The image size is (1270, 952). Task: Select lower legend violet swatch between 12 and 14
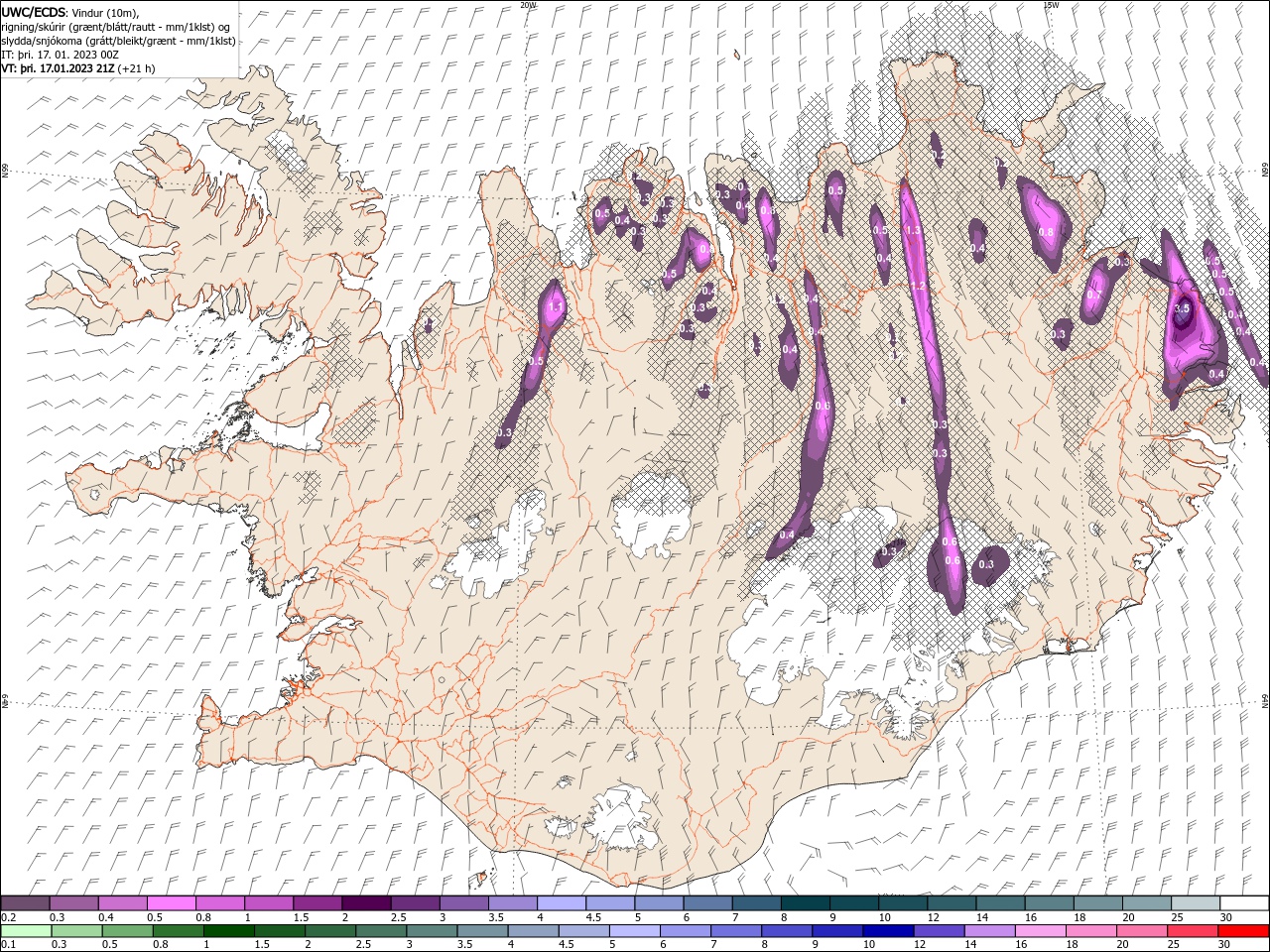click(x=939, y=931)
